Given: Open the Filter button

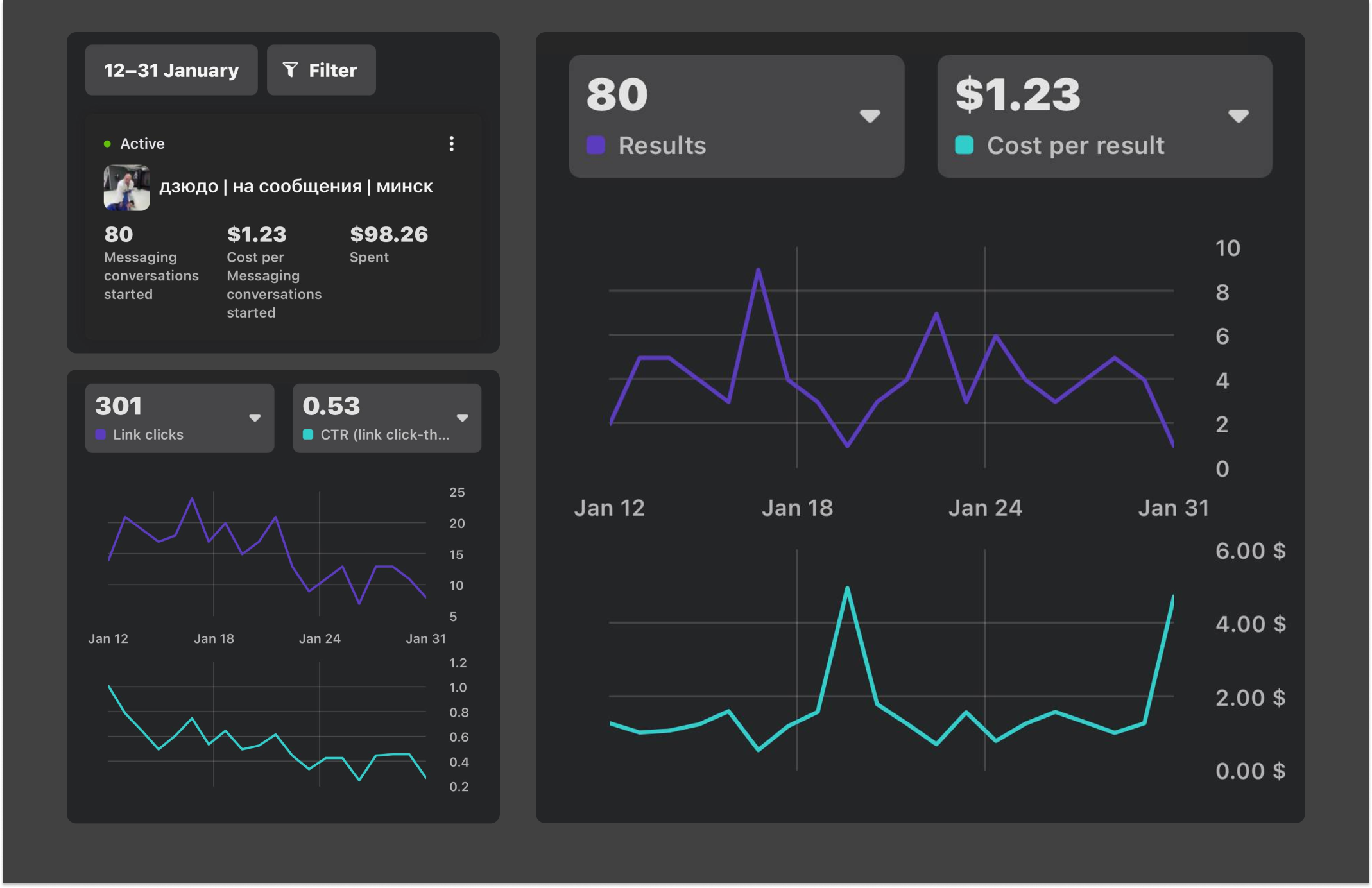Looking at the screenshot, I should coord(321,70).
